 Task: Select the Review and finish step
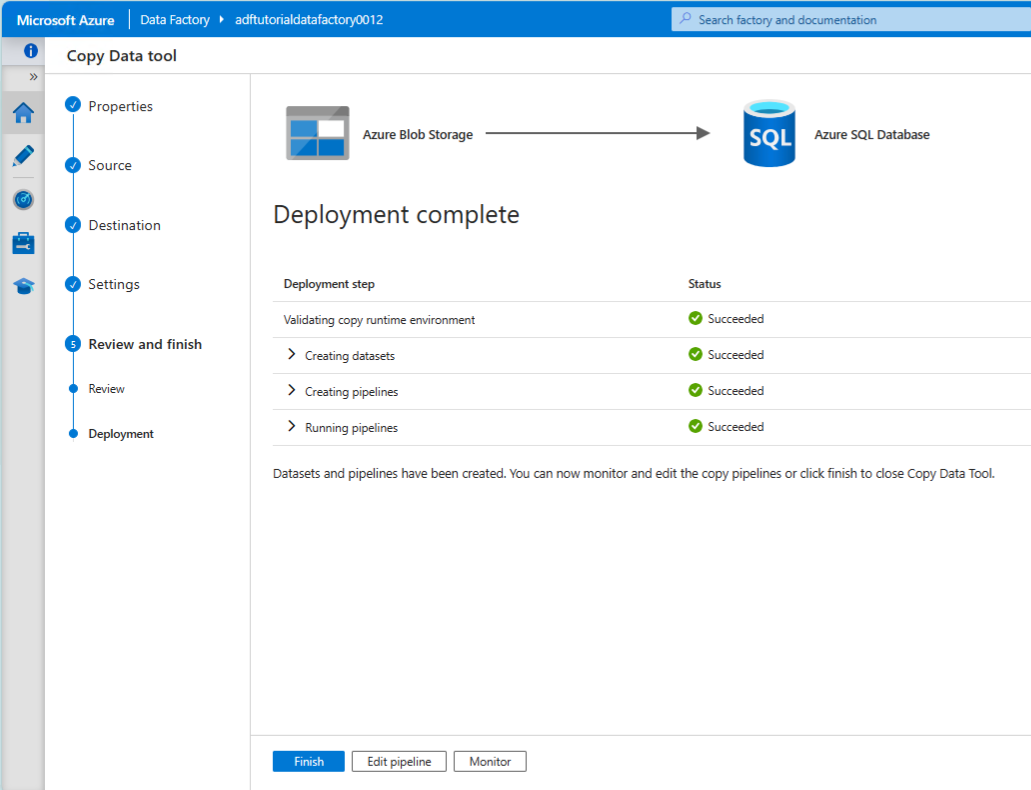coord(145,344)
